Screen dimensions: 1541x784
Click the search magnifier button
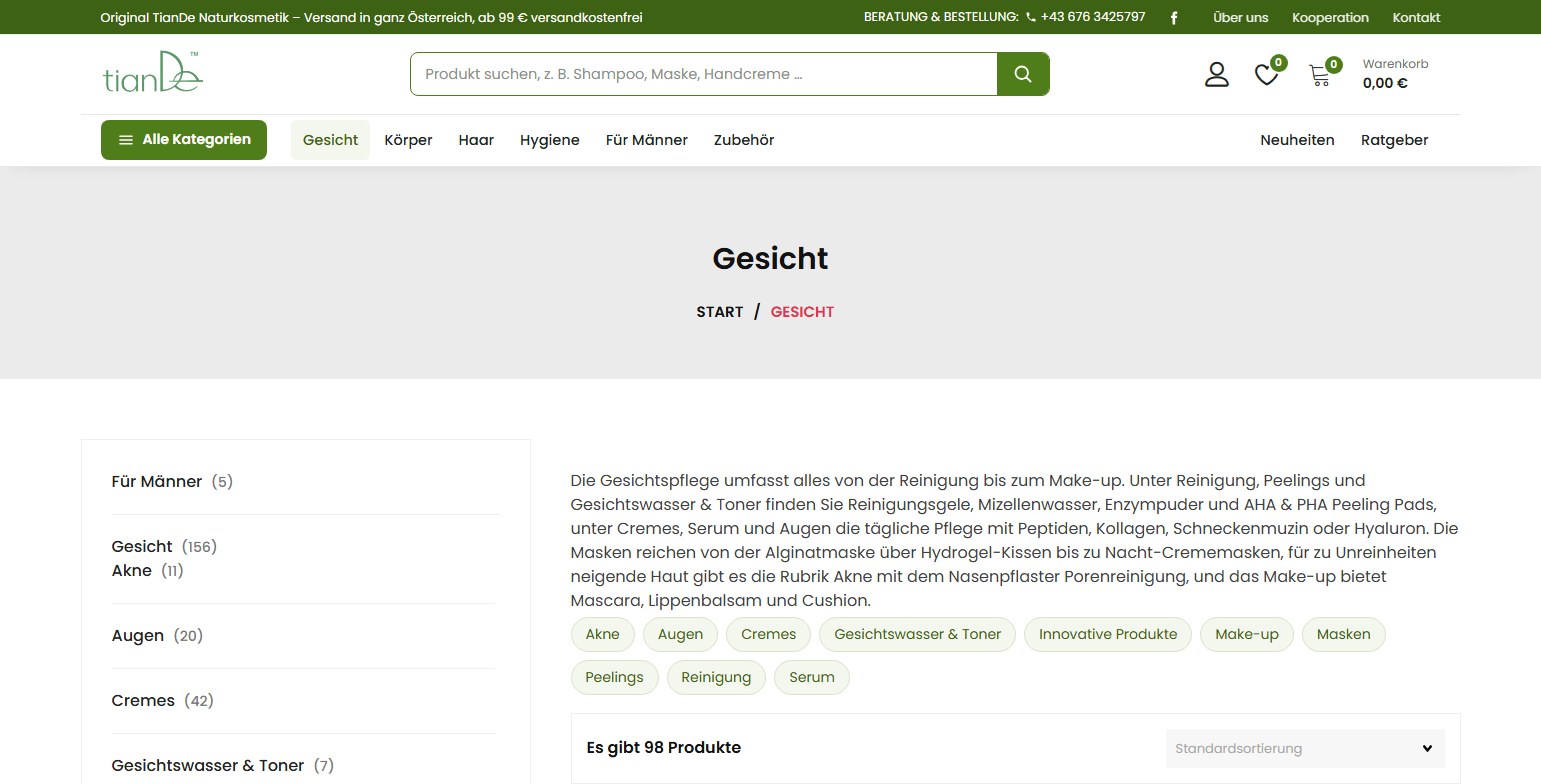1023,74
